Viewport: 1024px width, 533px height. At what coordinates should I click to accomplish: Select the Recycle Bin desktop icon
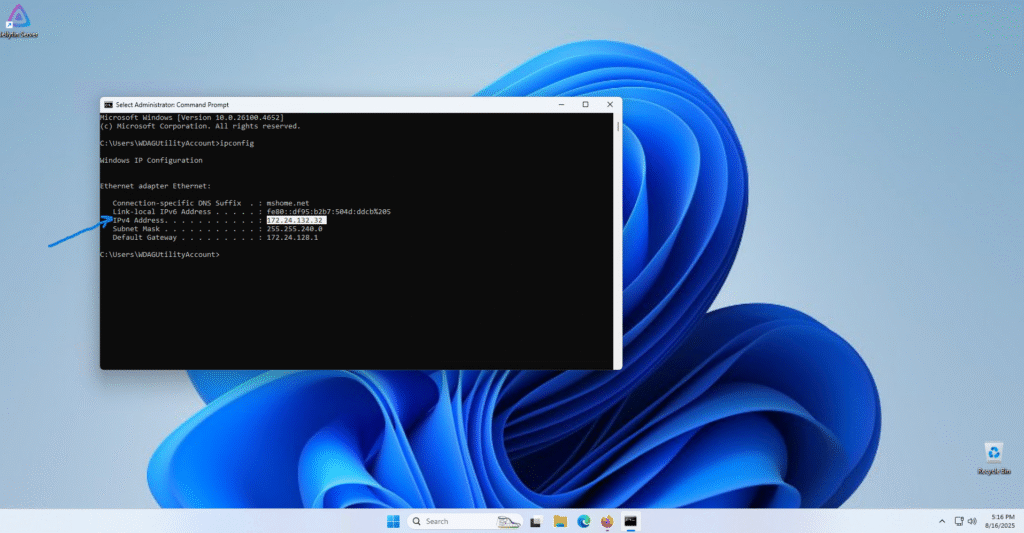point(993,458)
